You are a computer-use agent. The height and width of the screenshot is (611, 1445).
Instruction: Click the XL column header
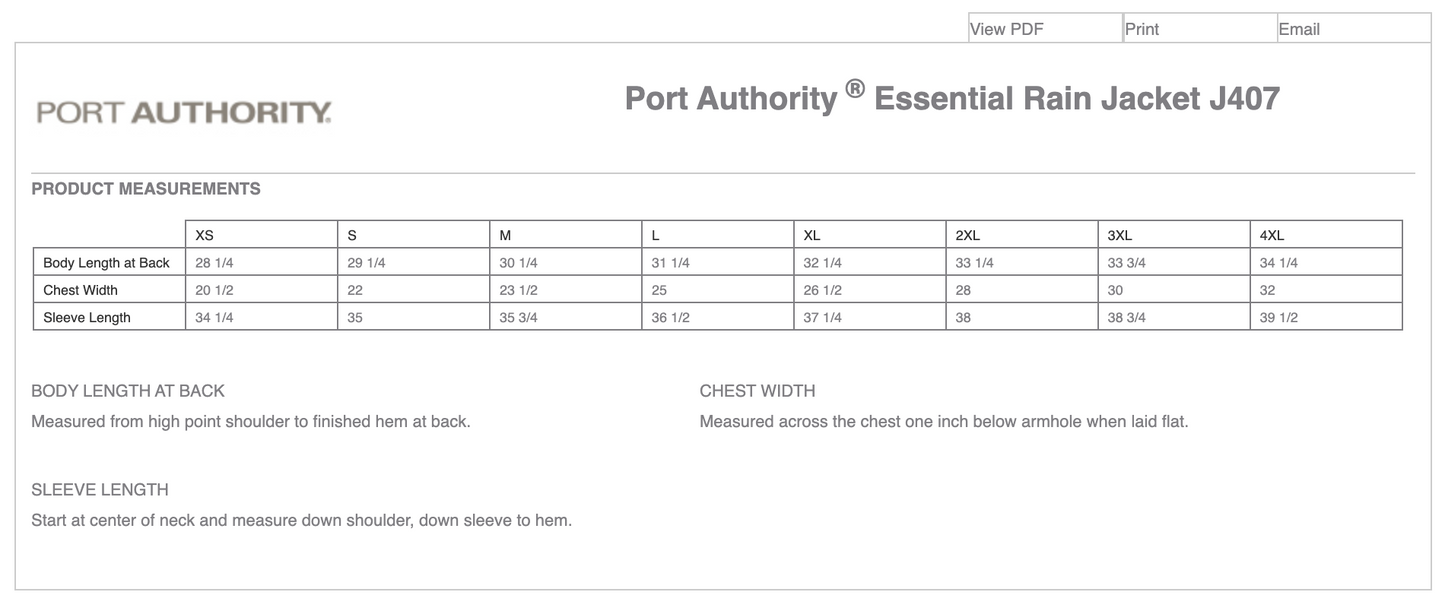(811, 234)
